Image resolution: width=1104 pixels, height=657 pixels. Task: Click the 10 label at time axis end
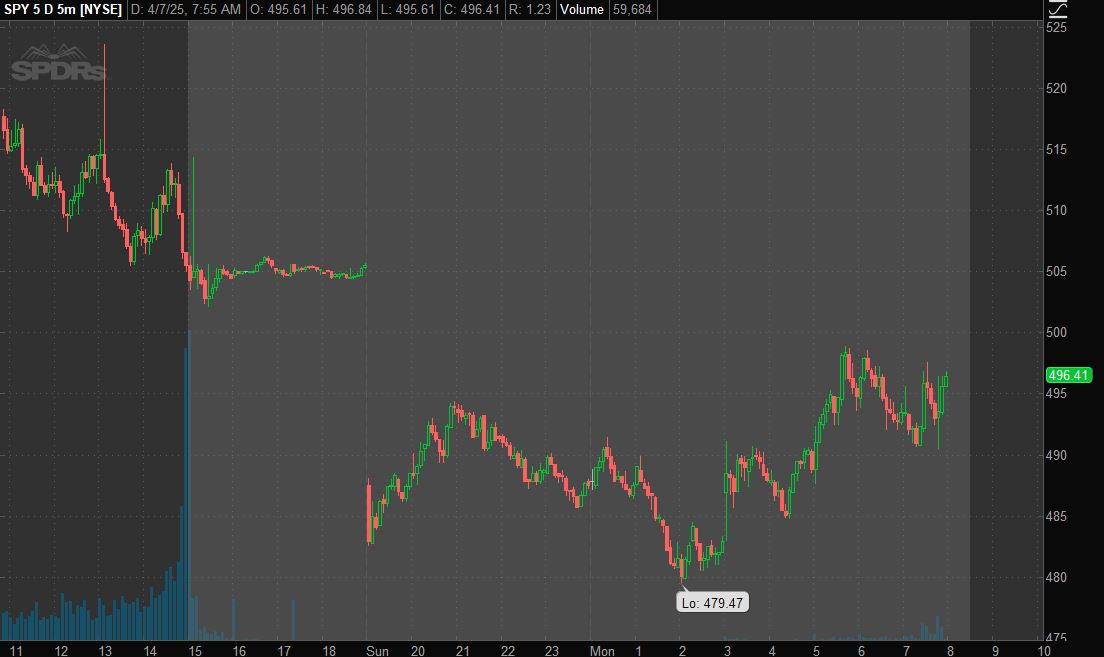[x=1043, y=650]
